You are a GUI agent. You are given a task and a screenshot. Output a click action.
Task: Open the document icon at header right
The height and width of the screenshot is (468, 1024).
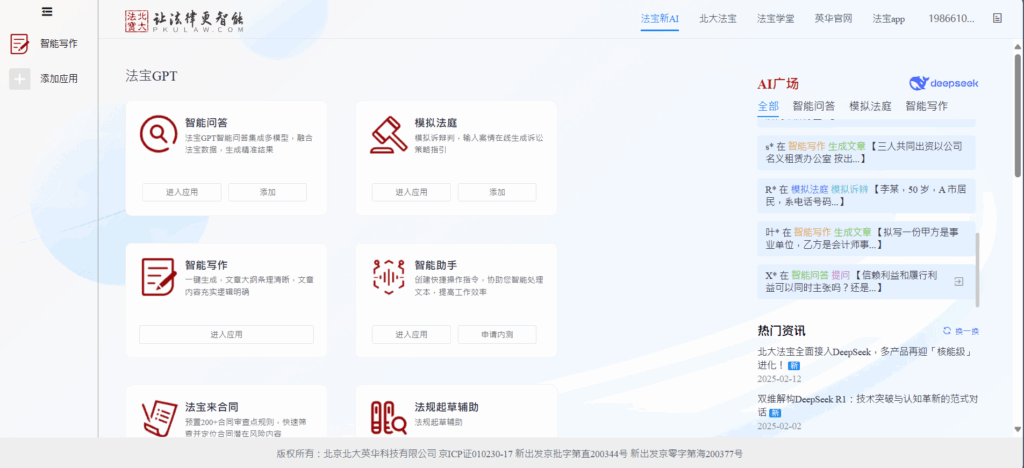pos(997,18)
